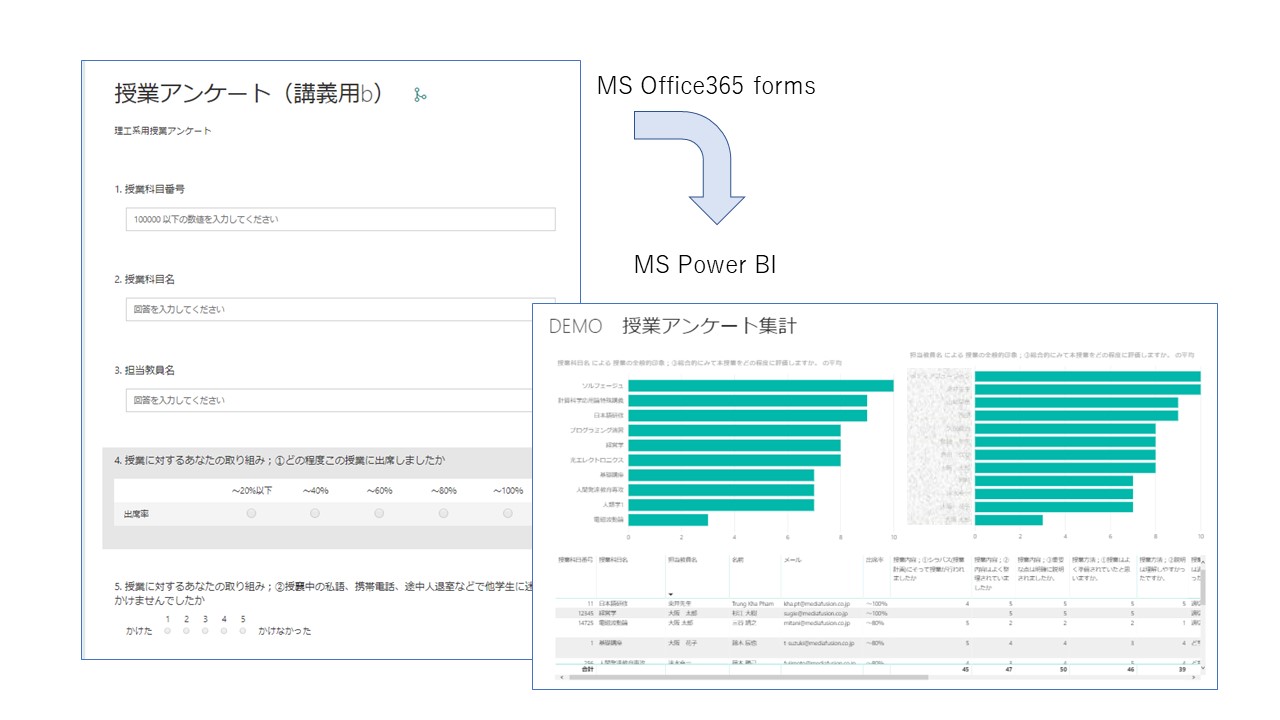
Task: Choose rating 5 on question 5 scale
Action: tap(243, 631)
